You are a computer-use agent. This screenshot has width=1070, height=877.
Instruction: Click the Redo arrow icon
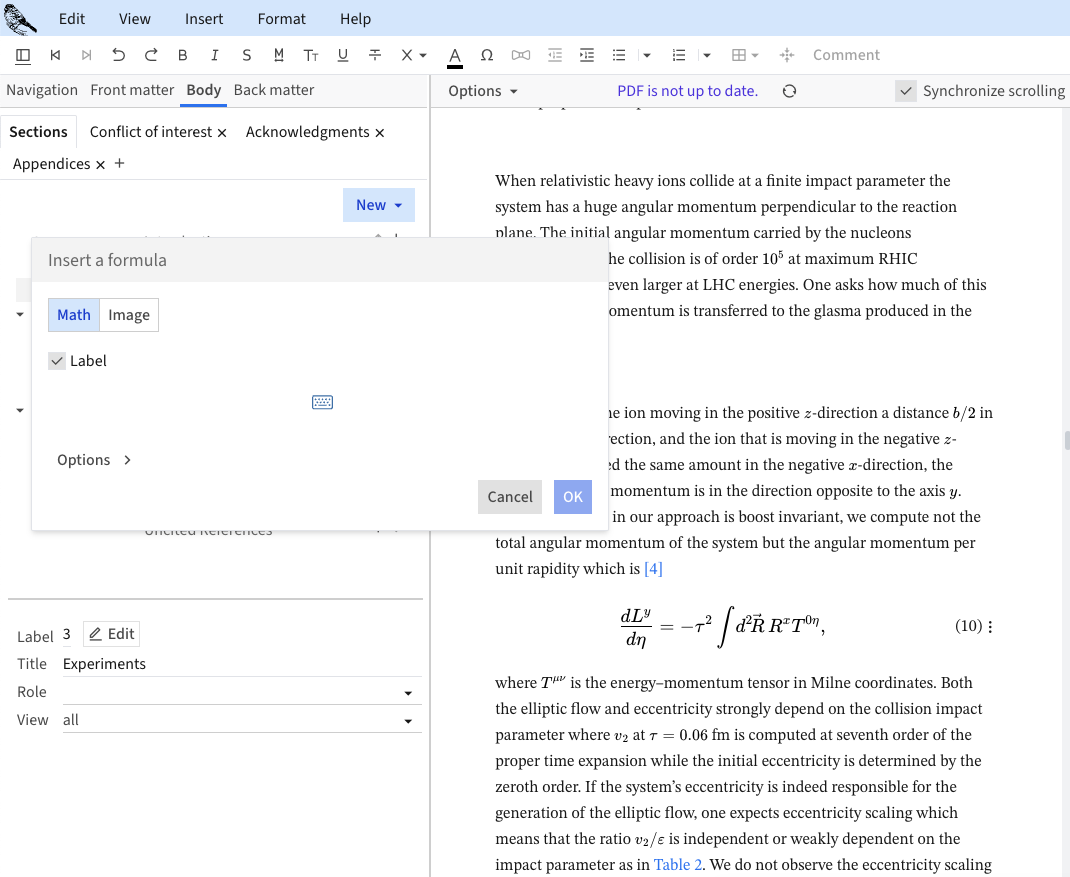click(x=151, y=55)
